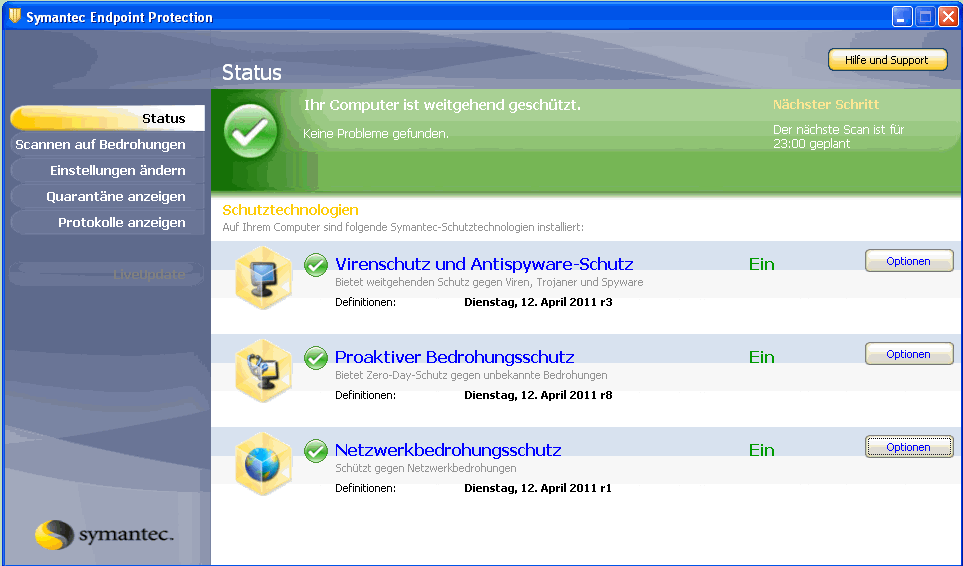
Task: Click green check beside Virenschutz und Antispyware-Schutz
Action: [316, 265]
